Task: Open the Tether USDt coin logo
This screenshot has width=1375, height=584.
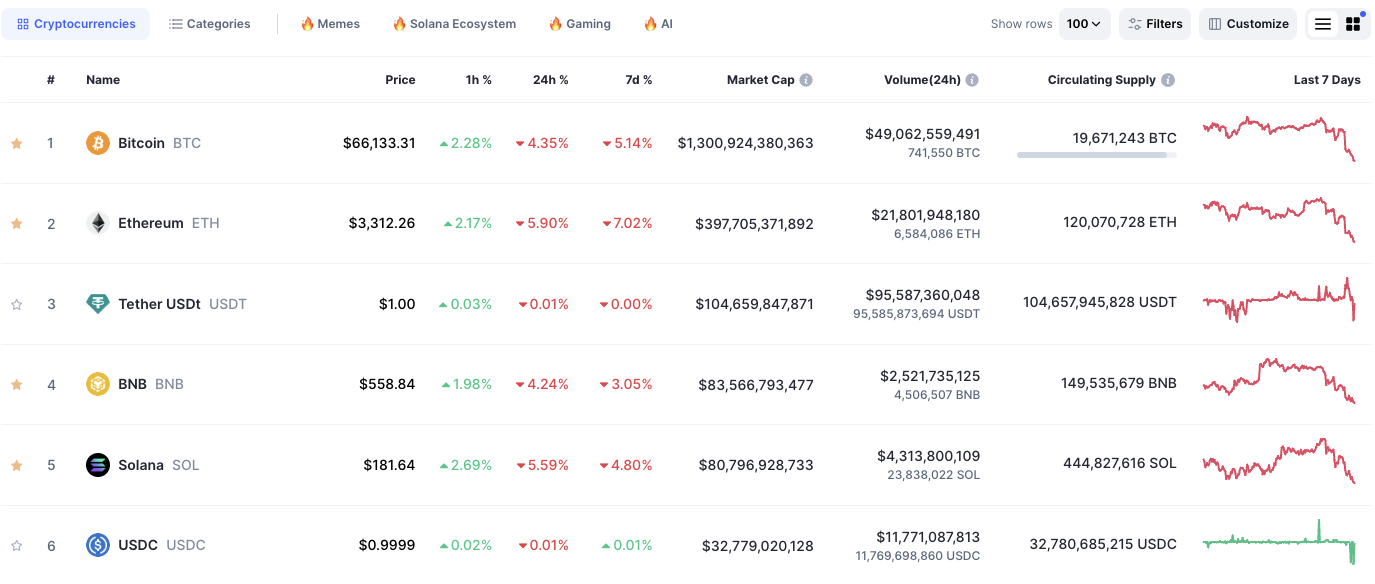Action: [x=97, y=304]
